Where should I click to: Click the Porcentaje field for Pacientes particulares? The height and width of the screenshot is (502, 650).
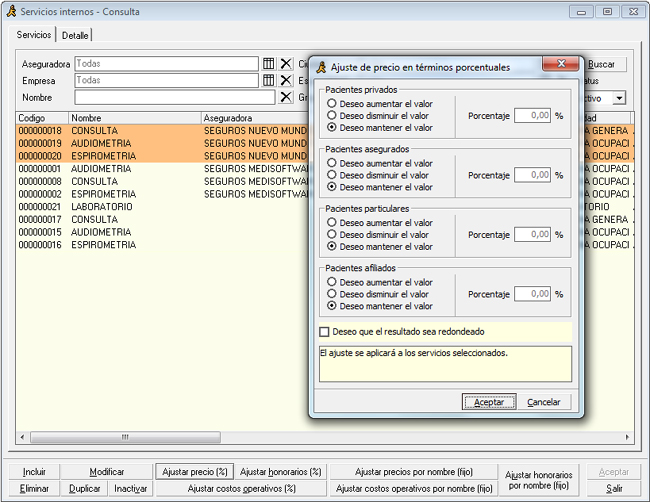(x=533, y=235)
